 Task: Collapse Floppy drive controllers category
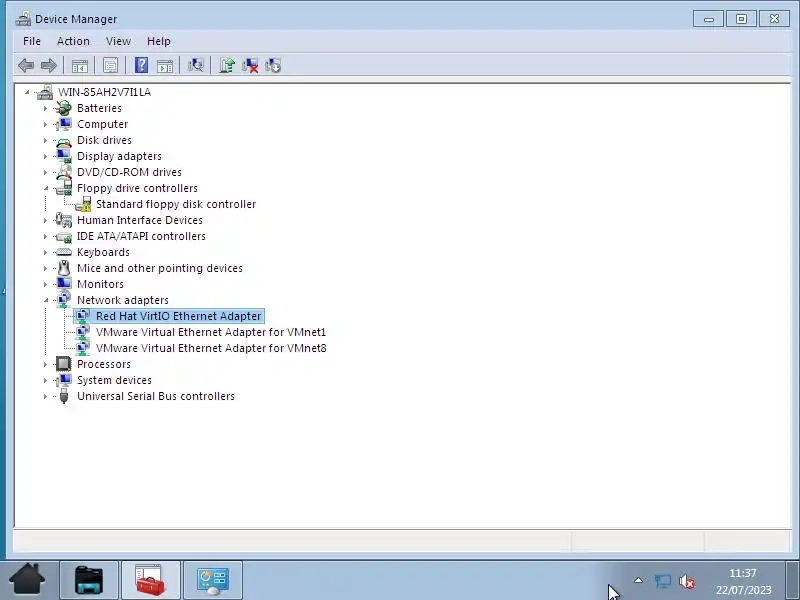point(46,188)
